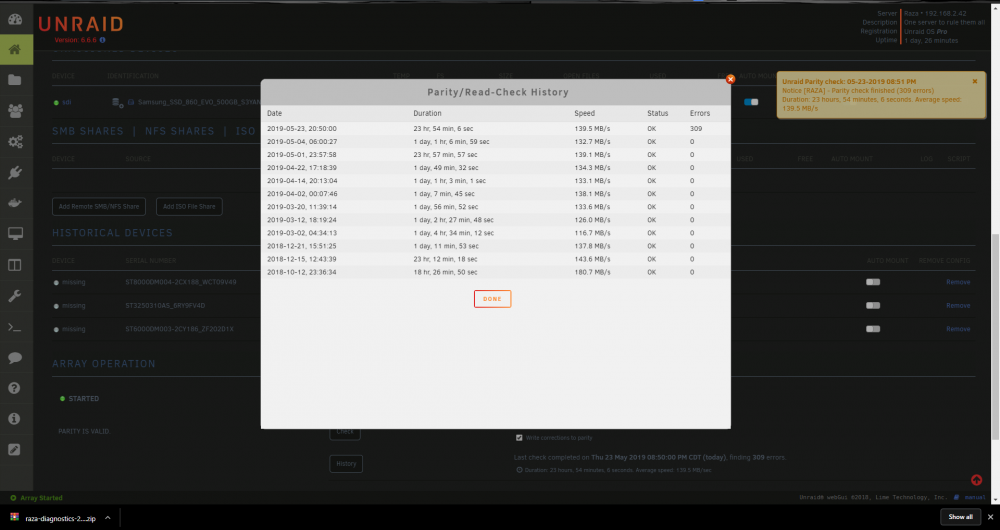Open the Tools wrench icon in sidebar
1000x530 pixels.
point(15,296)
